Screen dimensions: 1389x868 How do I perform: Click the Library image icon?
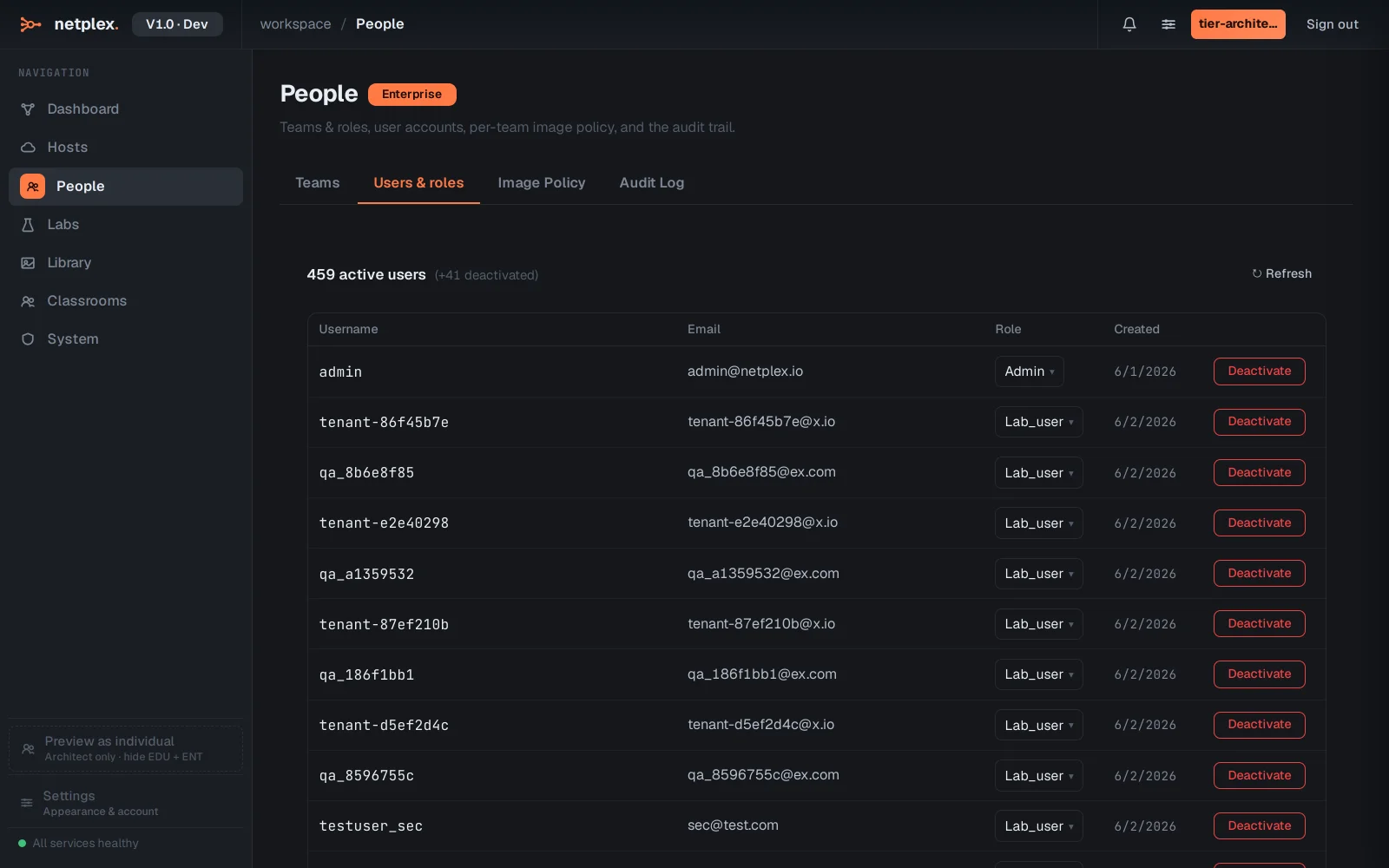click(x=28, y=263)
